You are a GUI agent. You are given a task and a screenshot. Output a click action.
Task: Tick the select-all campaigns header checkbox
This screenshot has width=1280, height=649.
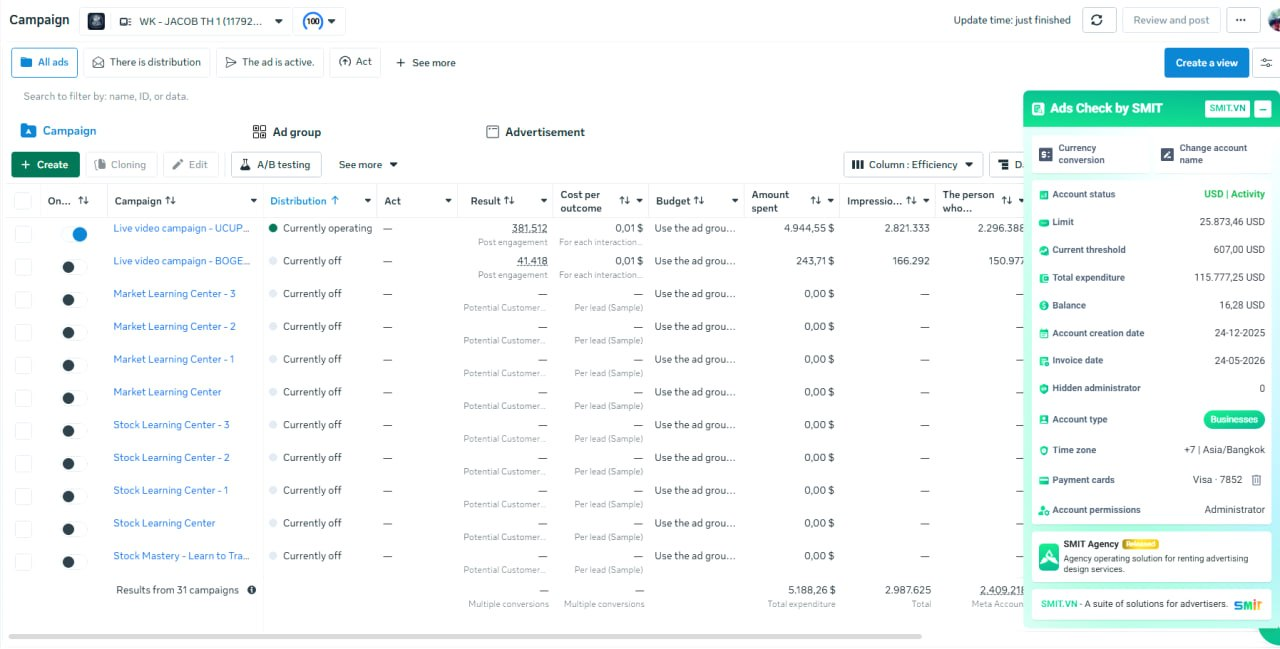pyautogui.click(x=23, y=201)
